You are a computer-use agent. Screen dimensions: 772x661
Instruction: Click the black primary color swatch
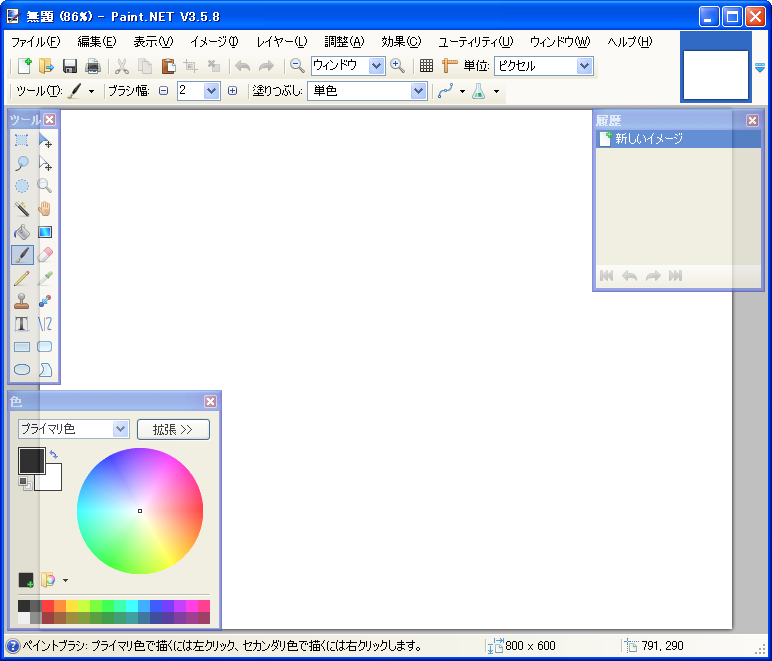pyautogui.click(x=32, y=461)
